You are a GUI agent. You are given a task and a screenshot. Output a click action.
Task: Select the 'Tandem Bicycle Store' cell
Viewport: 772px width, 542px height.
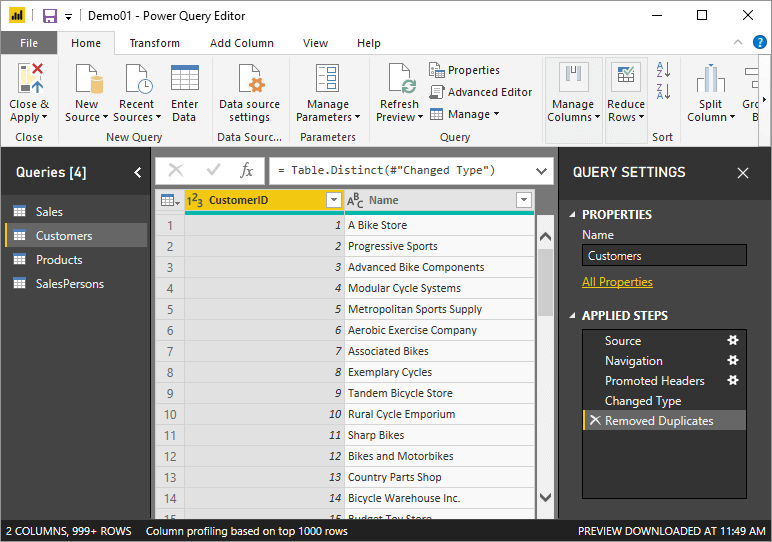439,393
